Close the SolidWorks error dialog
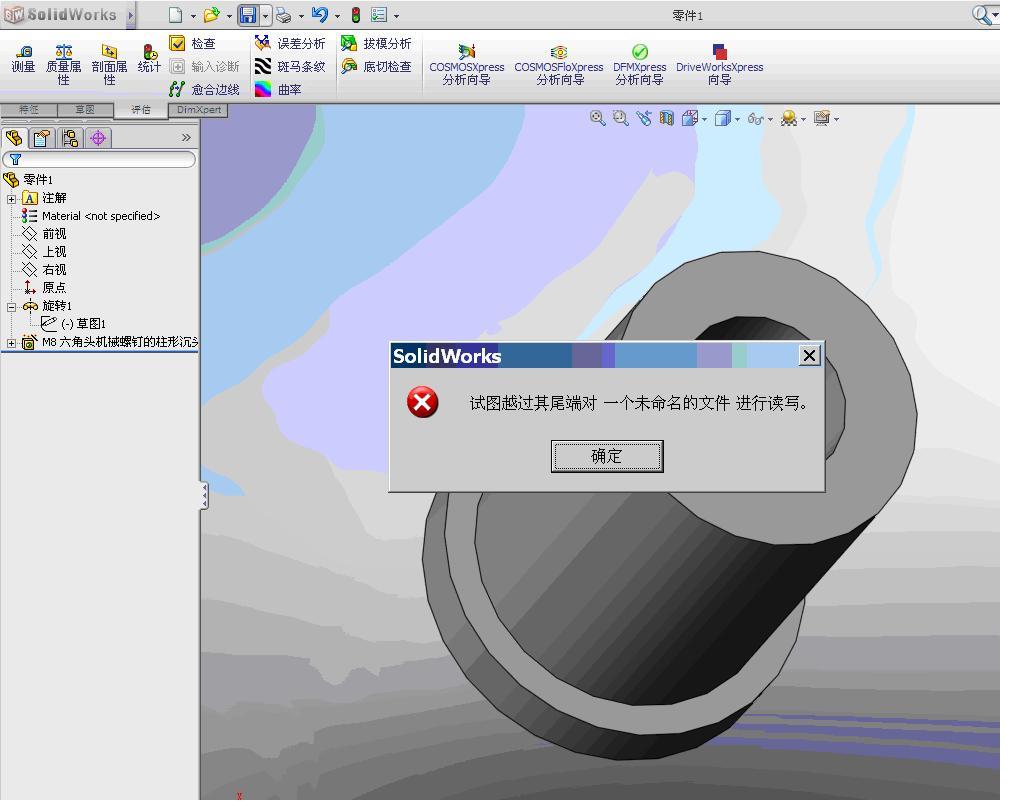Screen dimensions: 1009x805 (810, 355)
